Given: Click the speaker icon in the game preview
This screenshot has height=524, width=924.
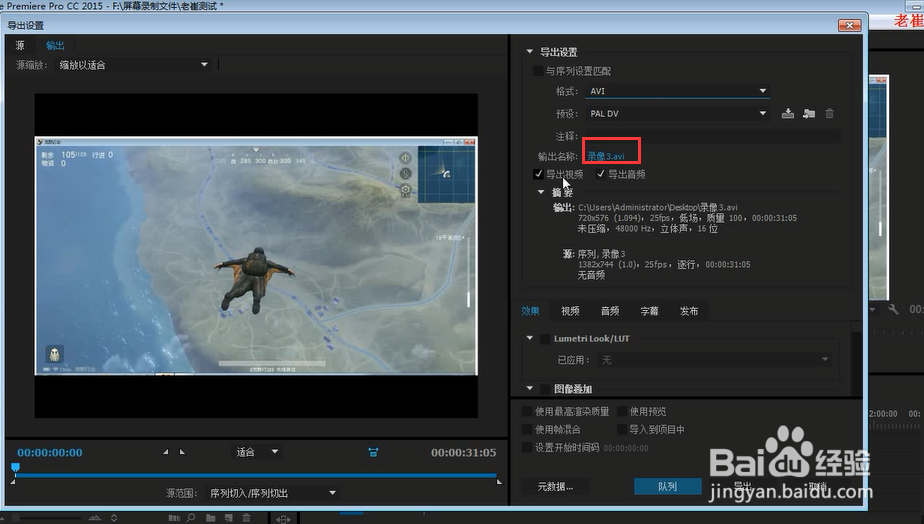Looking at the screenshot, I should click(405, 157).
